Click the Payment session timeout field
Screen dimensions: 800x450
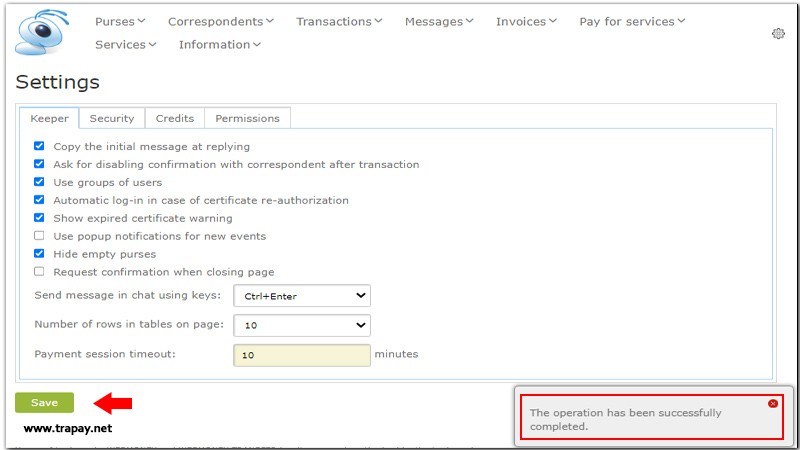[x=301, y=355]
